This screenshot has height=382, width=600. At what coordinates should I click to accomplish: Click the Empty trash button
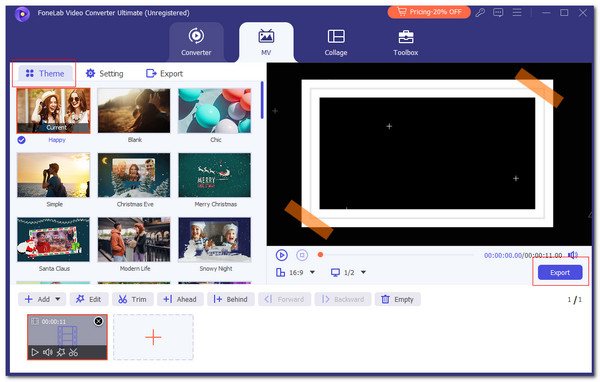pyautogui.click(x=398, y=299)
